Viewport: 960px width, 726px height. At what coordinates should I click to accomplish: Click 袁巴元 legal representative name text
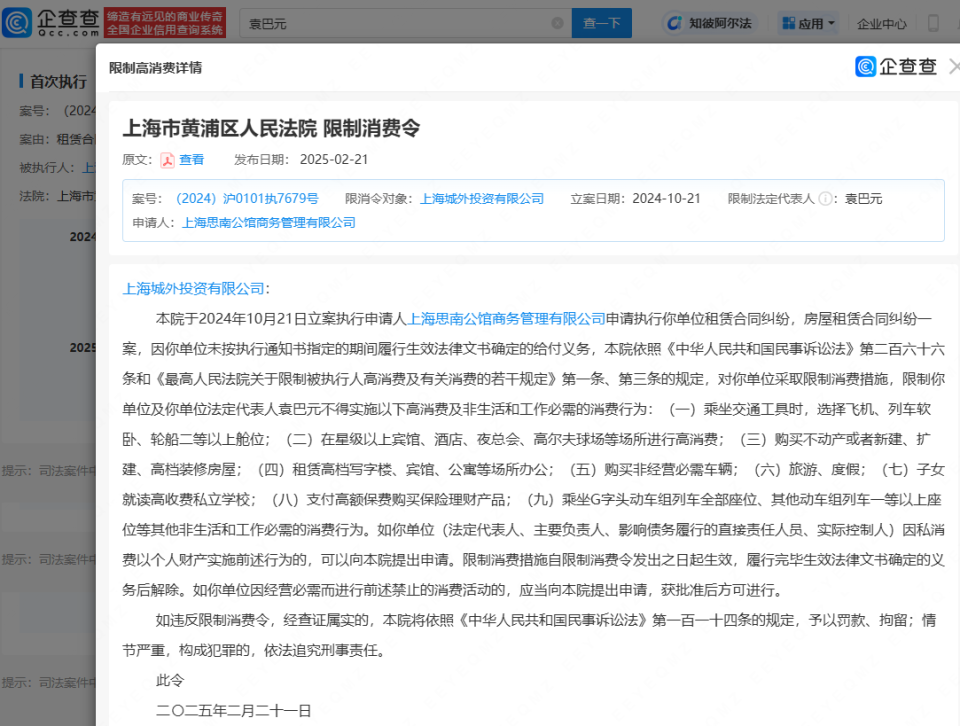[864, 198]
